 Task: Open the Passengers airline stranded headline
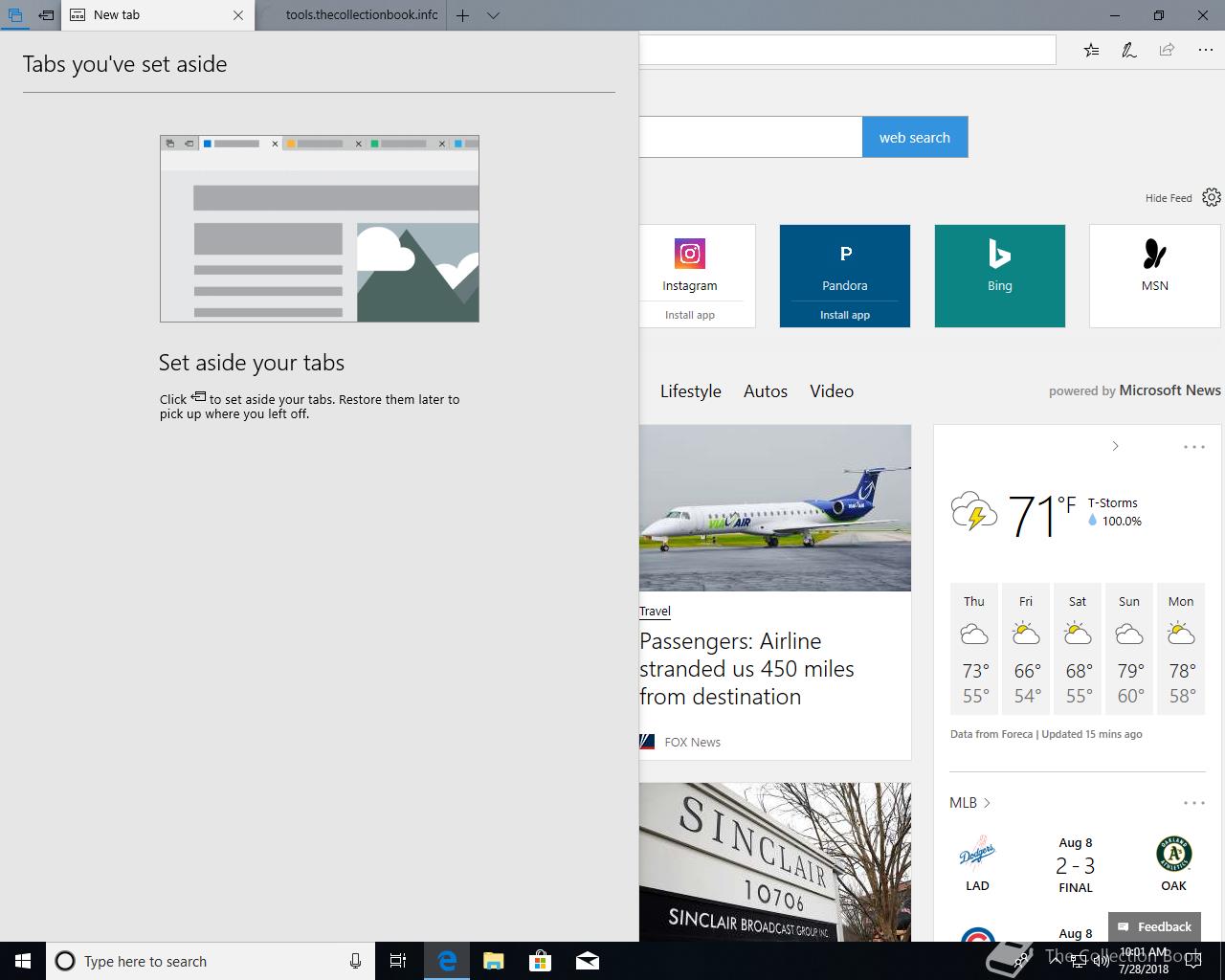(746, 669)
